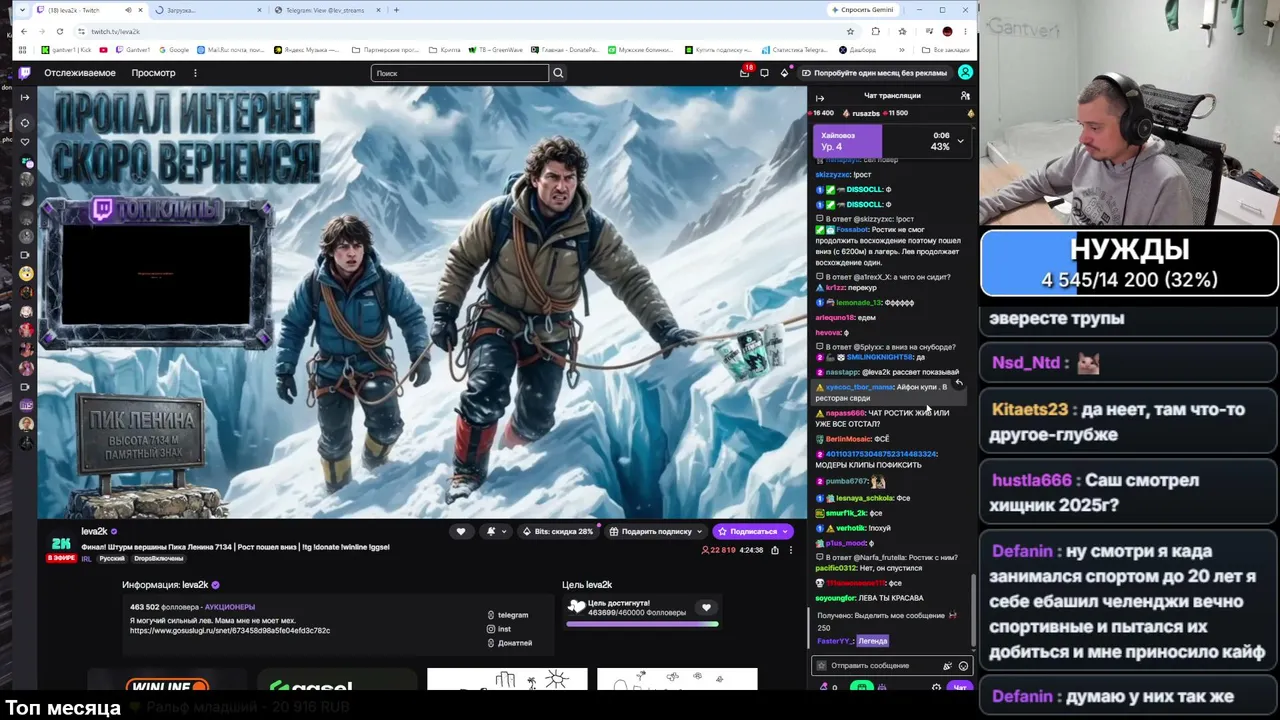Image resolution: width=1280 pixels, height=720 pixels.
Task: Select the DropsВключены tag
Action: click(158, 559)
